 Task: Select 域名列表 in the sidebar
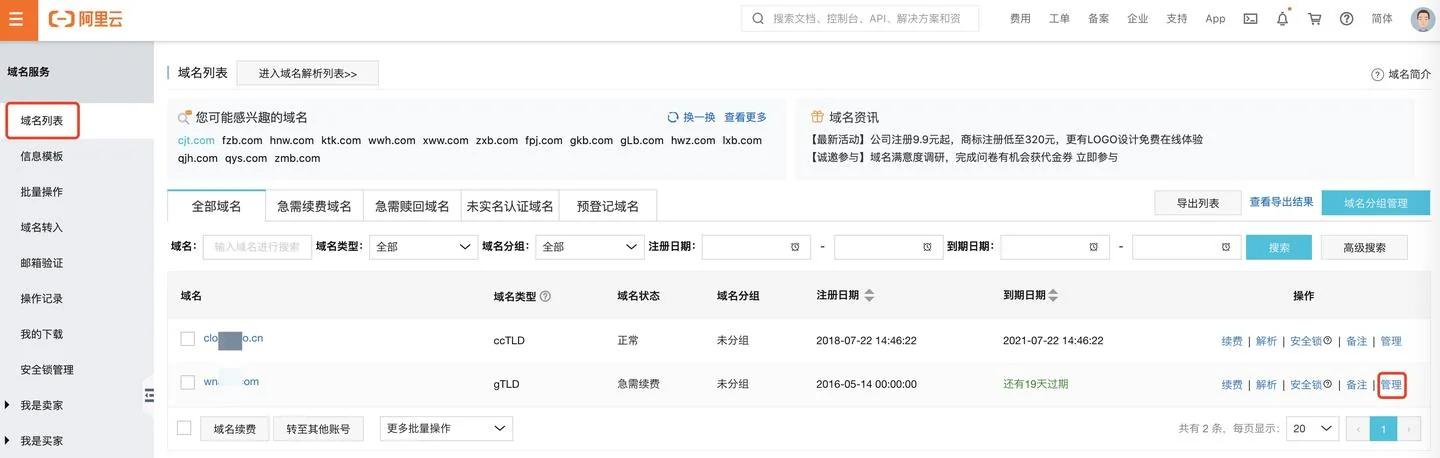(42, 121)
